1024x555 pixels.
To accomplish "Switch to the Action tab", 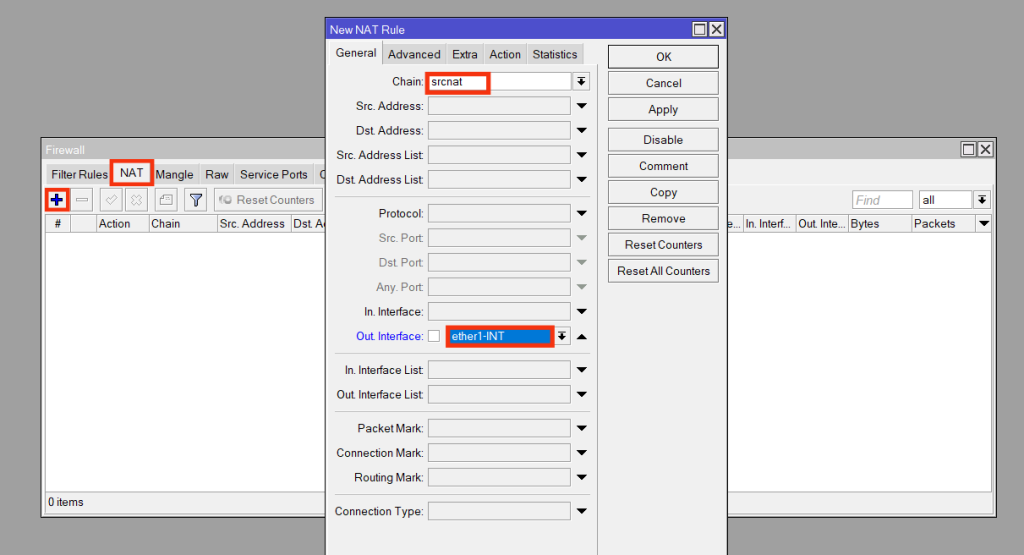I will (505, 54).
